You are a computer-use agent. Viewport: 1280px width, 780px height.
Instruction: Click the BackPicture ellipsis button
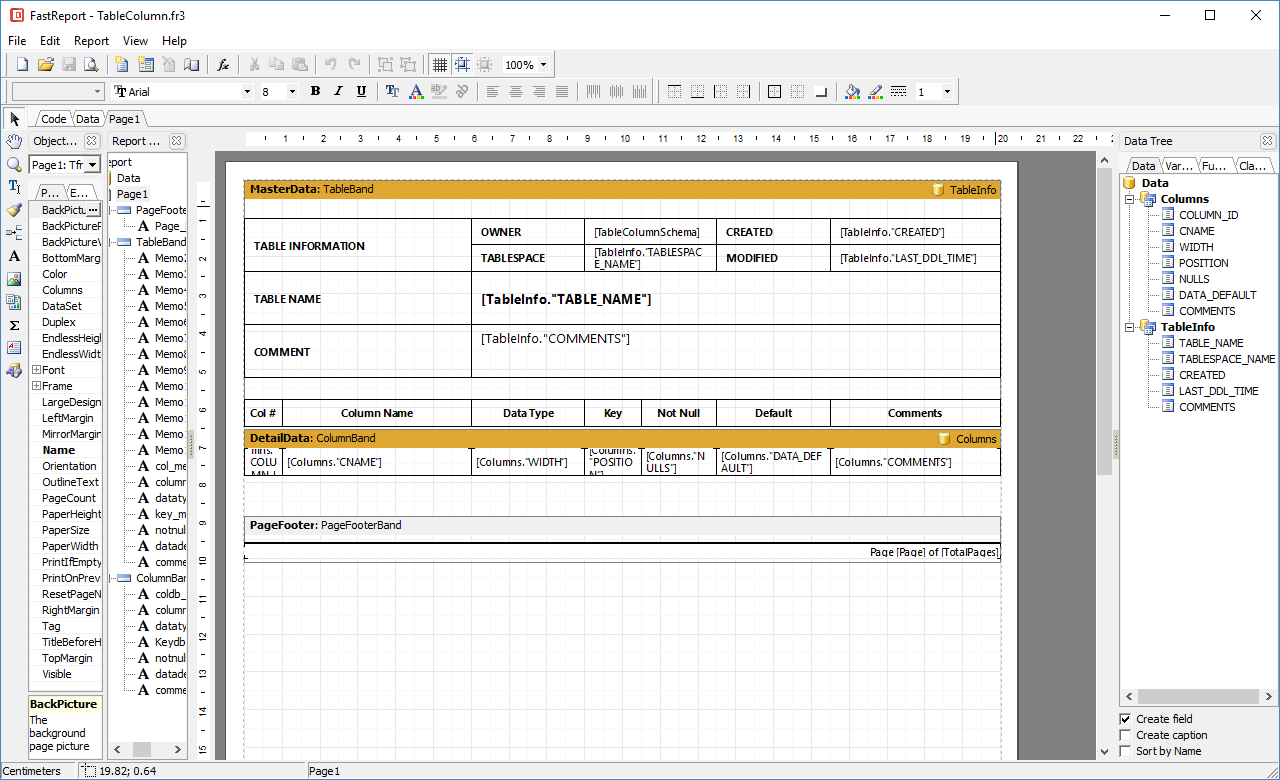(93, 210)
